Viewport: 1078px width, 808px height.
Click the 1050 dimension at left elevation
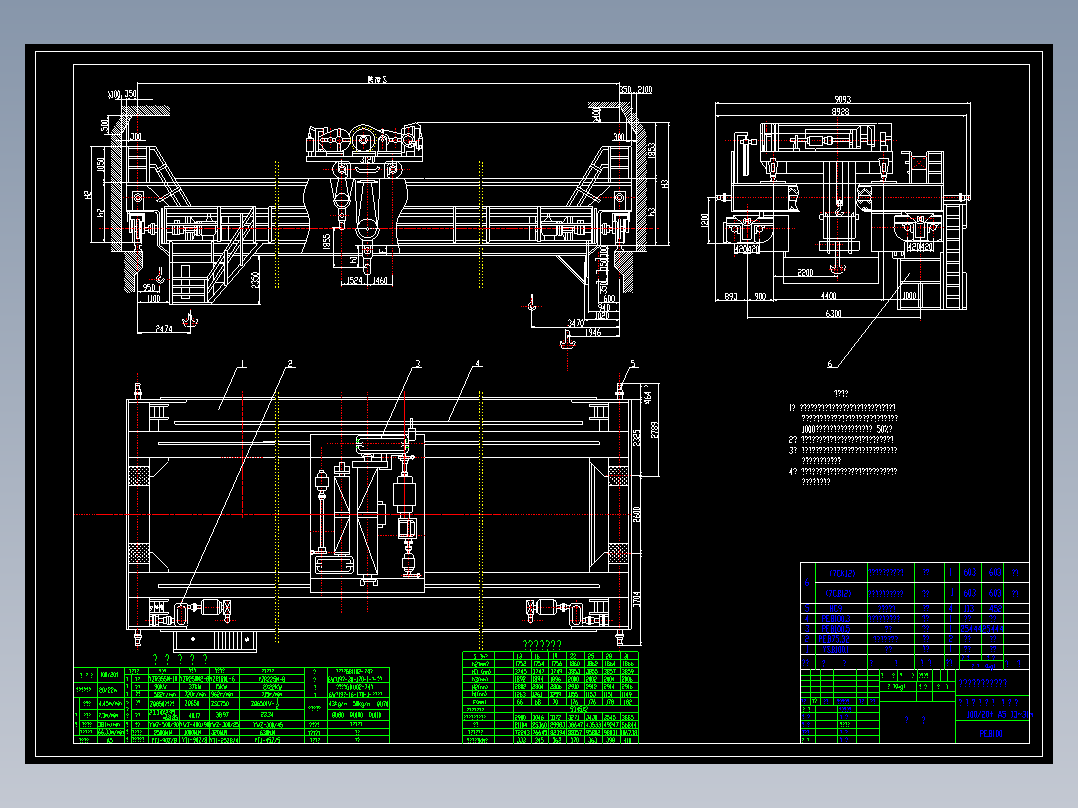tap(100, 166)
